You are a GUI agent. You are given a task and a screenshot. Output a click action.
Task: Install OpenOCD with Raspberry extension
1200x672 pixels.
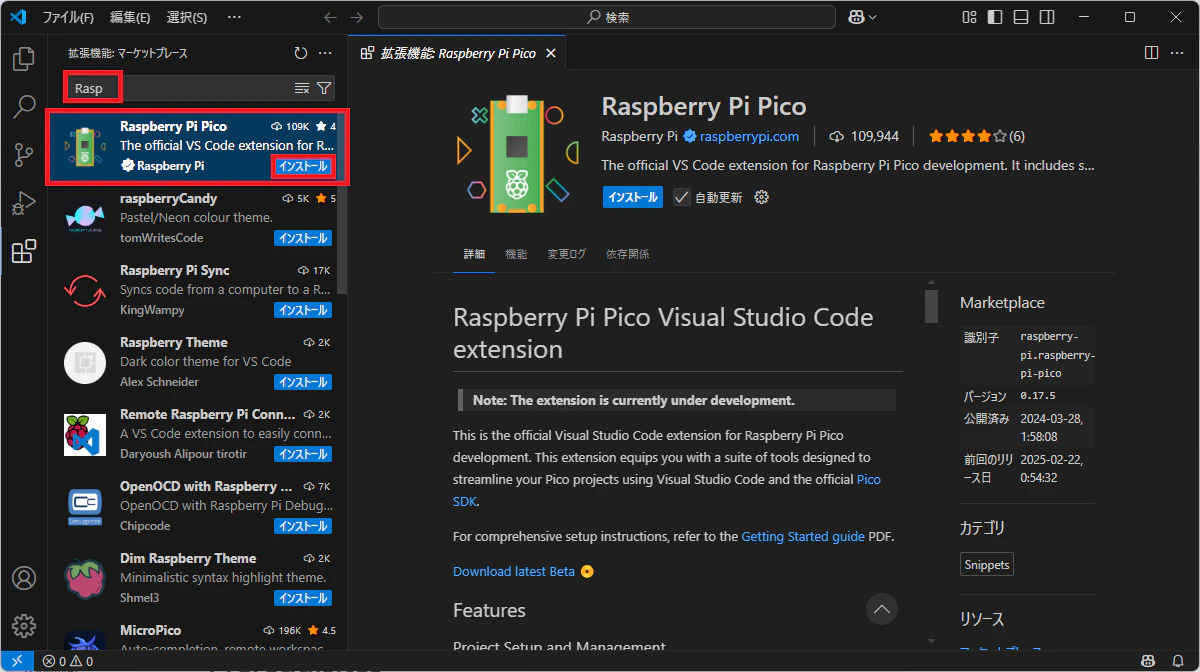[302, 526]
